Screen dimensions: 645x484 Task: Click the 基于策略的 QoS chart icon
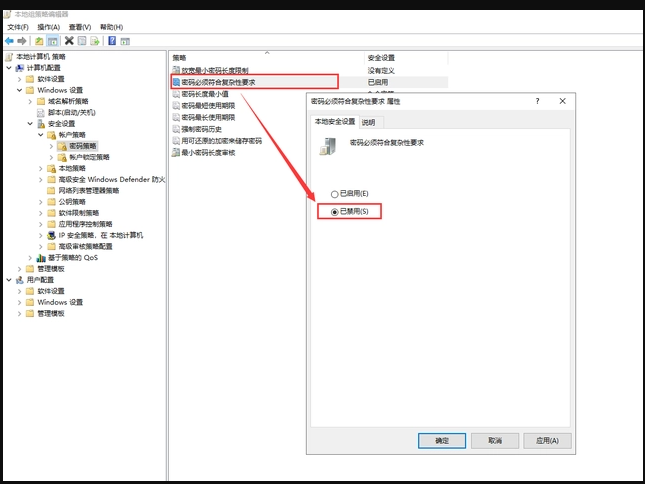click(41, 257)
